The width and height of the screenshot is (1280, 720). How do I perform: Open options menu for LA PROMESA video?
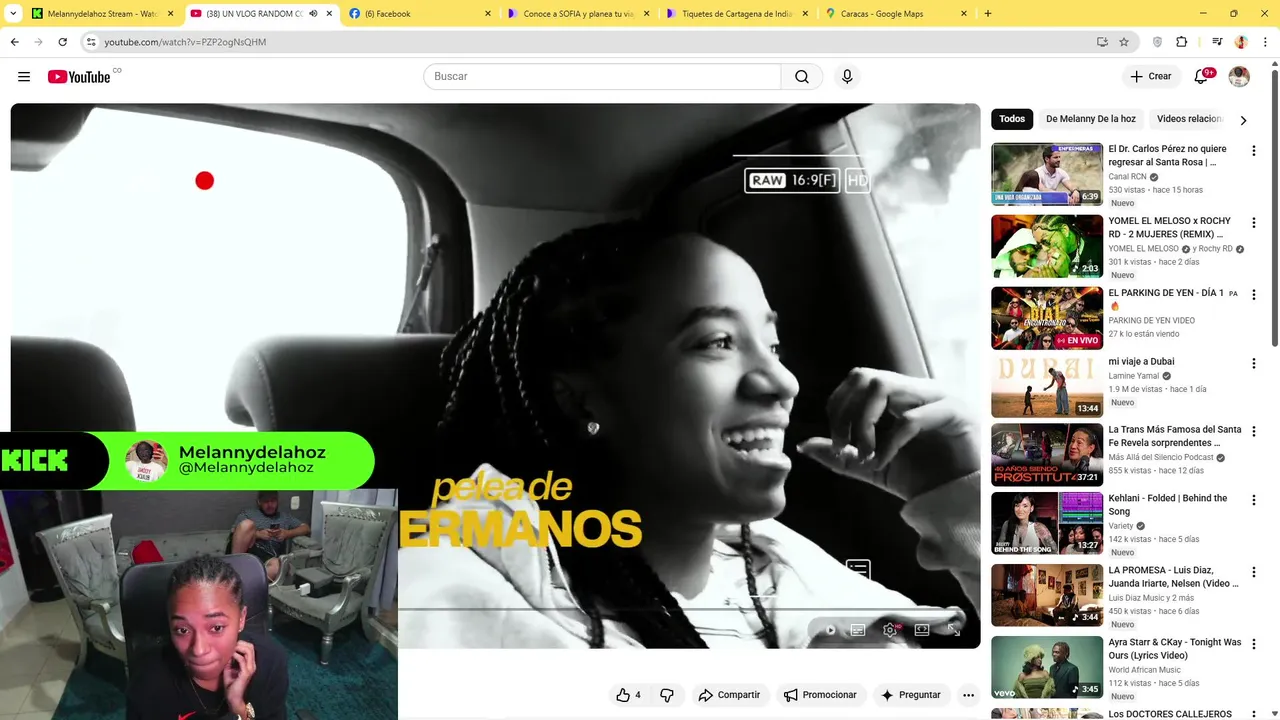click(1253, 573)
